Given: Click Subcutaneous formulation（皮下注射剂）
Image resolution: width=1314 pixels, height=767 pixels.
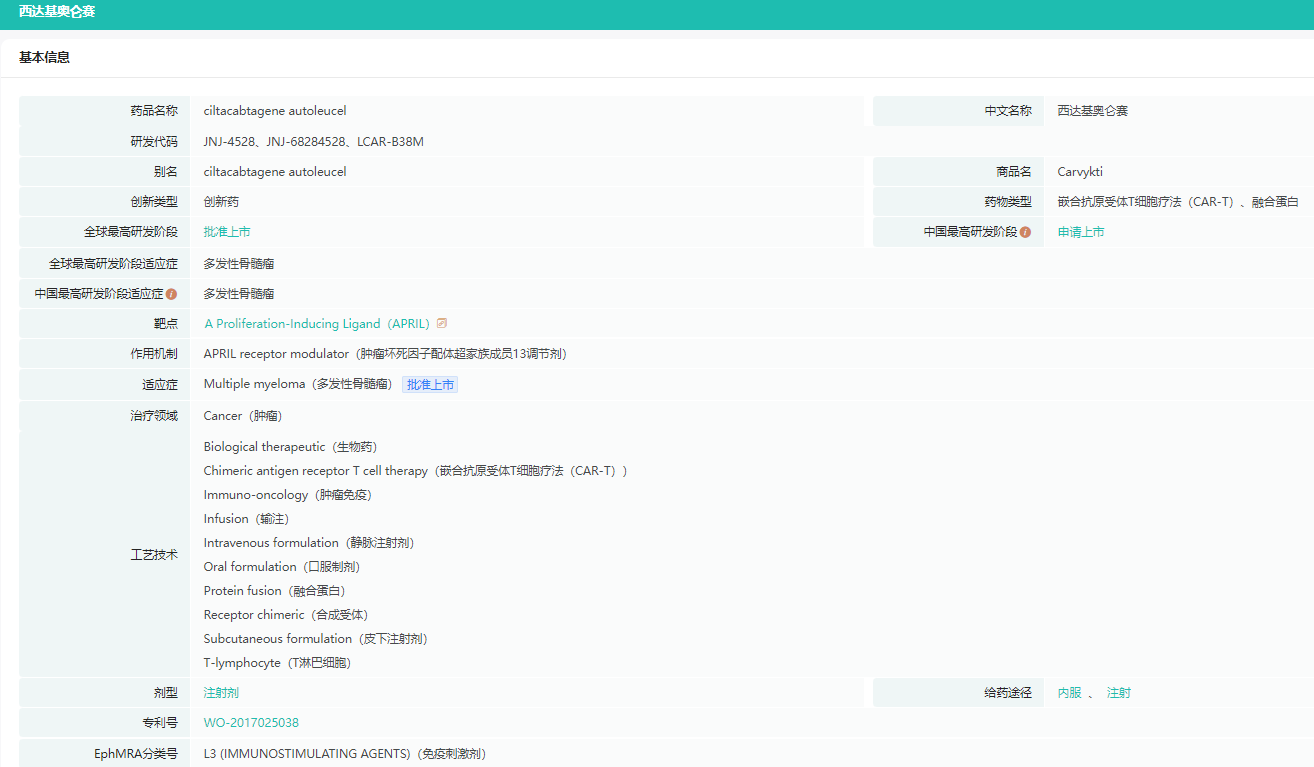Looking at the screenshot, I should 316,639.
